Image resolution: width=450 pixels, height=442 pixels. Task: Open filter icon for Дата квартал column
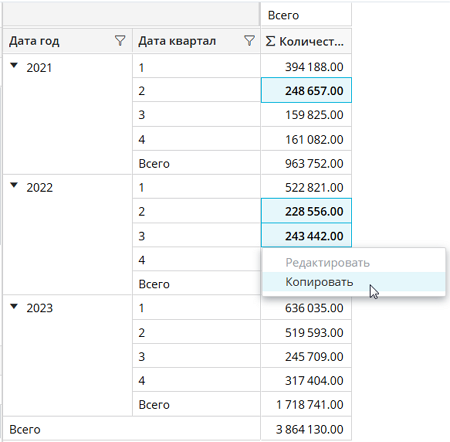249,41
